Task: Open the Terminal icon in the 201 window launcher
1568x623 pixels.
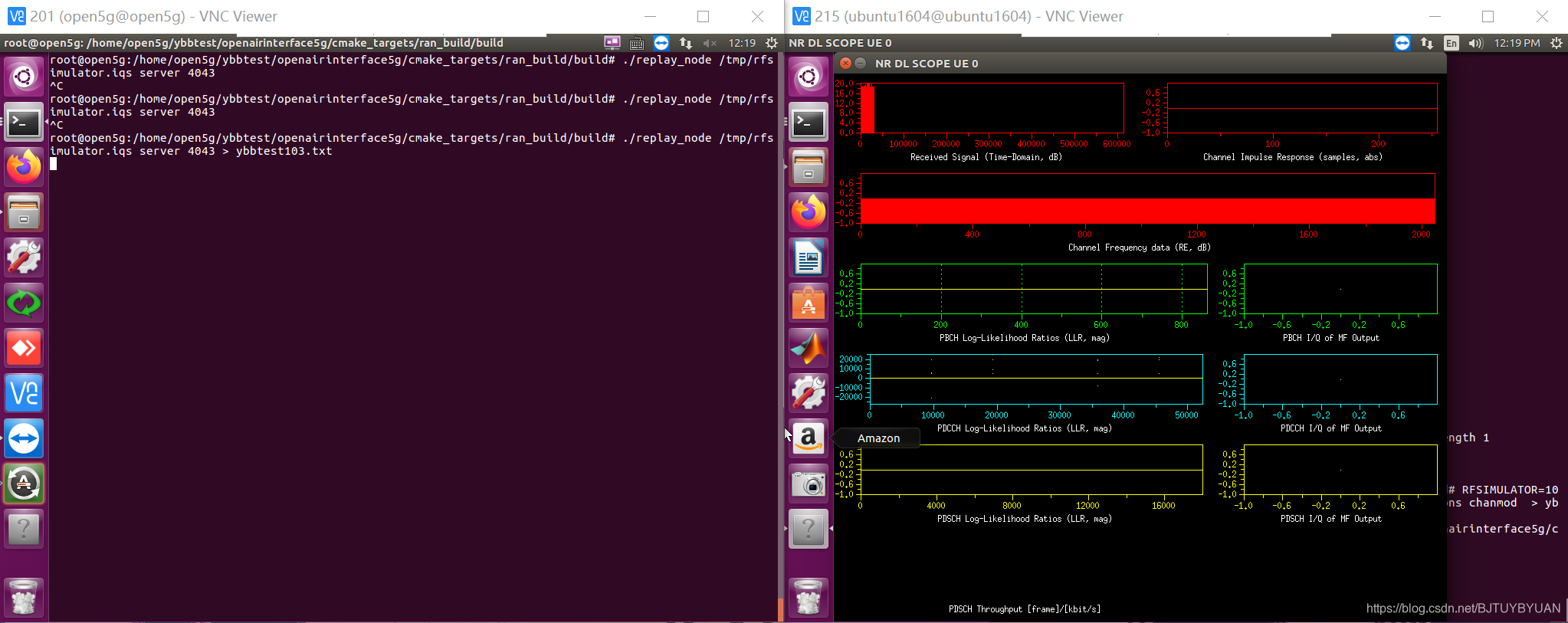Action: coord(24,122)
